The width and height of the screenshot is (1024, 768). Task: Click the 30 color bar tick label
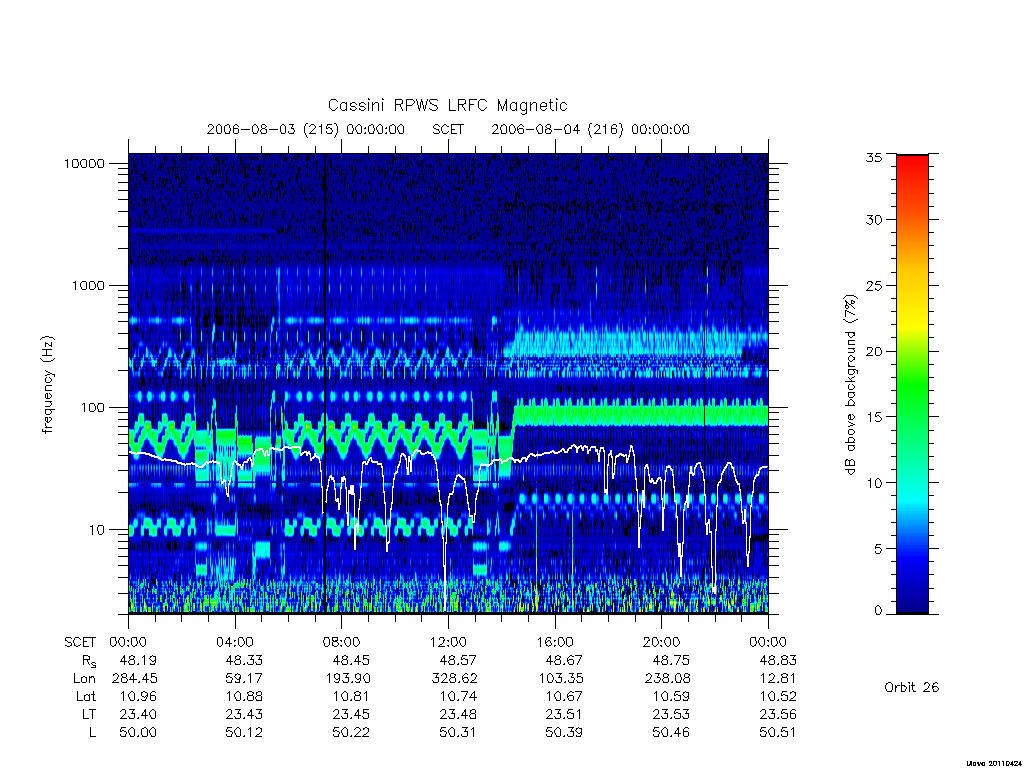tap(874, 219)
